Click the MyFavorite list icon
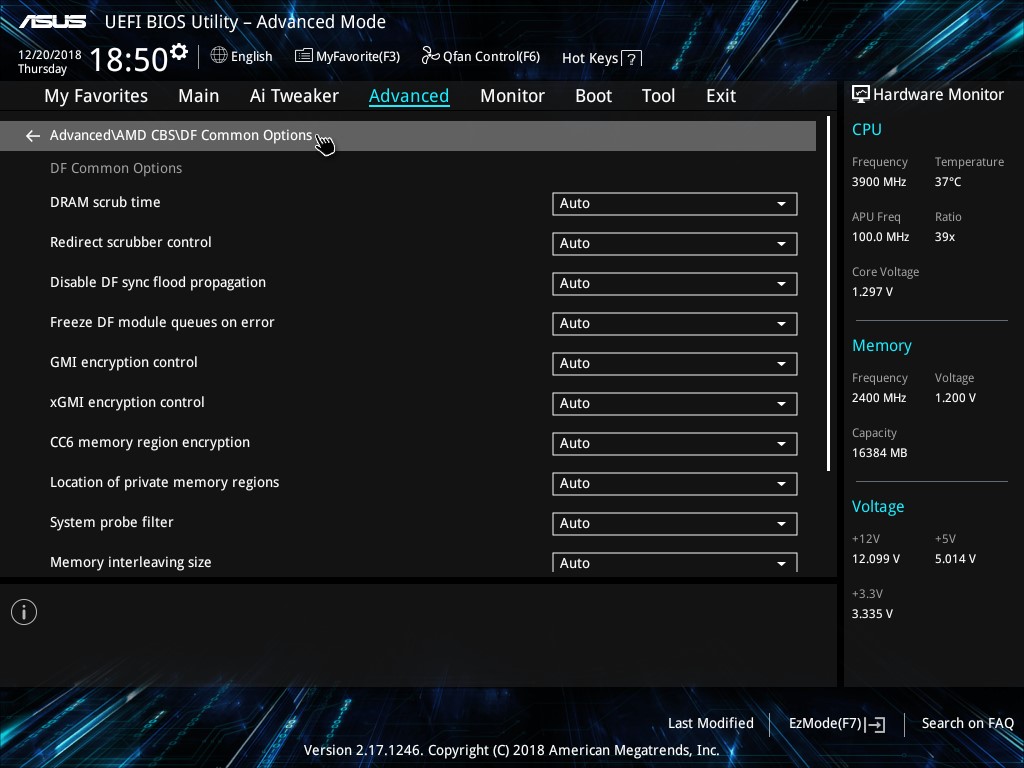The height and width of the screenshot is (768, 1024). point(304,56)
